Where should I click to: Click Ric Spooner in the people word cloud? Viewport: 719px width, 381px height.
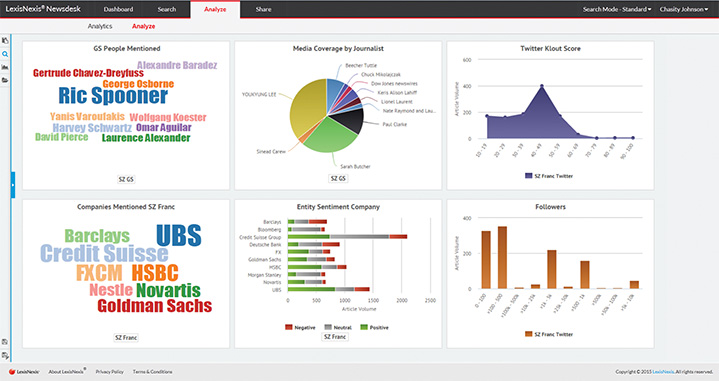[113, 96]
